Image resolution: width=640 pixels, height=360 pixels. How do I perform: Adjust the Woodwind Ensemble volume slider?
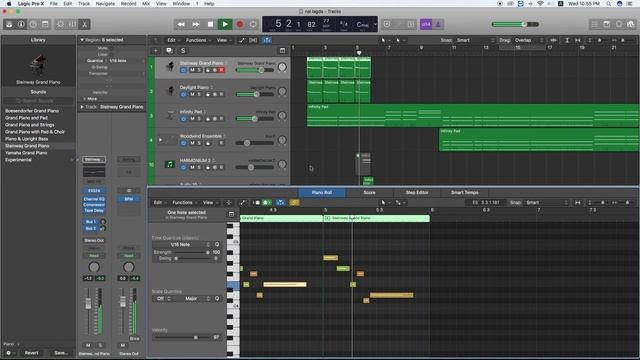(255, 143)
